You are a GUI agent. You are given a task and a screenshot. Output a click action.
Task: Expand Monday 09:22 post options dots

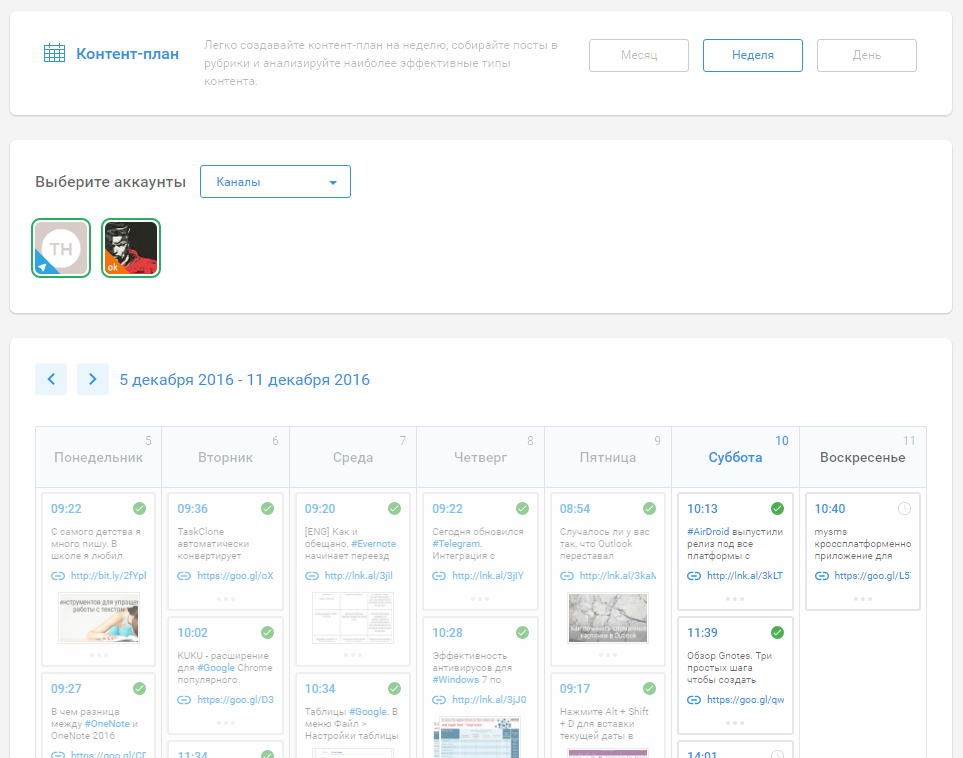click(98, 655)
